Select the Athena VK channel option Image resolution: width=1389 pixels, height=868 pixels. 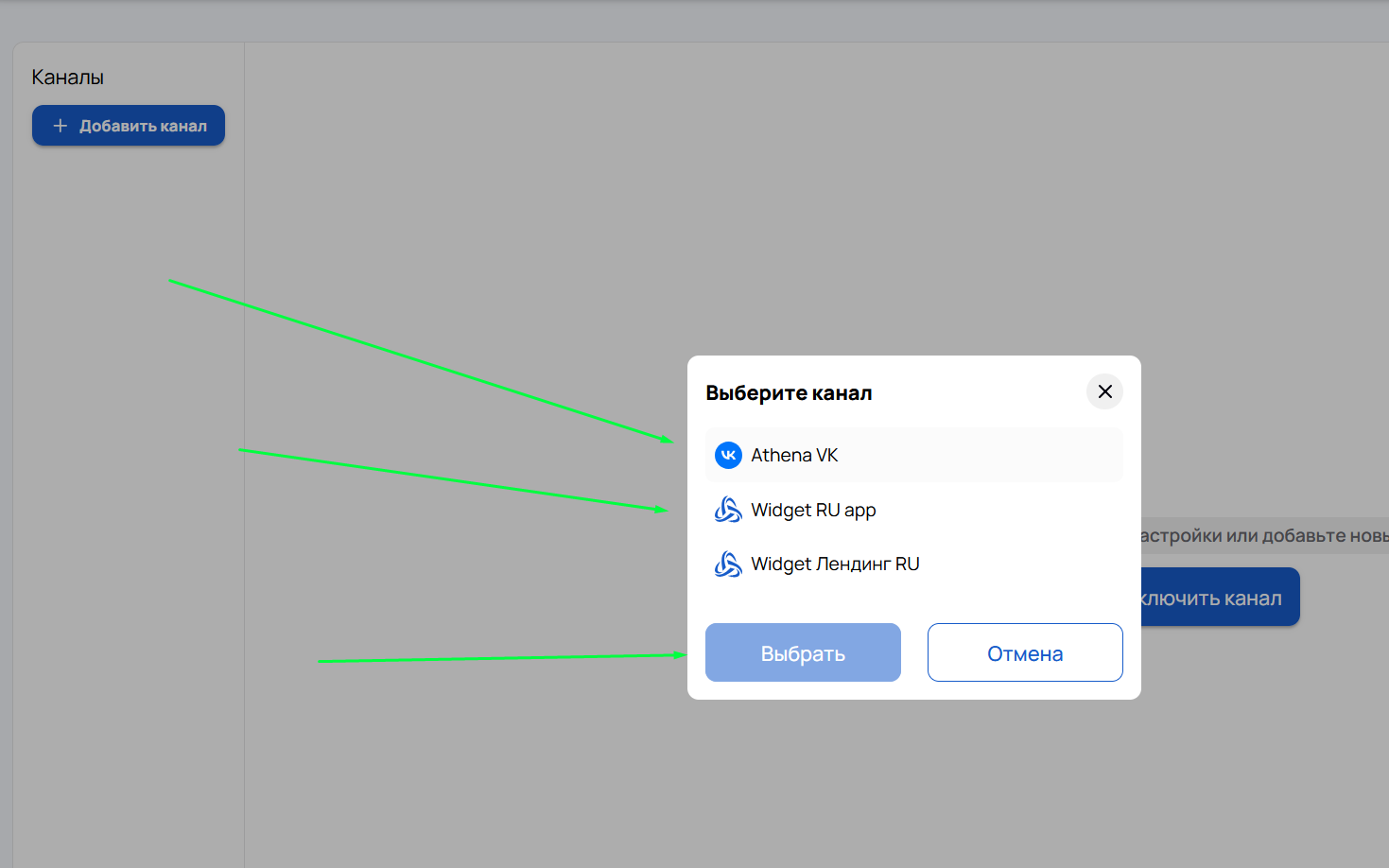click(x=913, y=455)
